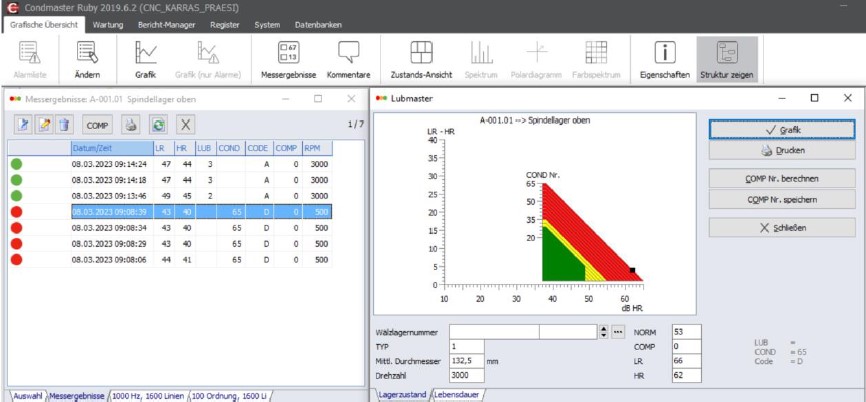The image size is (866, 402).
Task: Toggle the Struktur zeigen button
Action: pyautogui.click(x=727, y=59)
